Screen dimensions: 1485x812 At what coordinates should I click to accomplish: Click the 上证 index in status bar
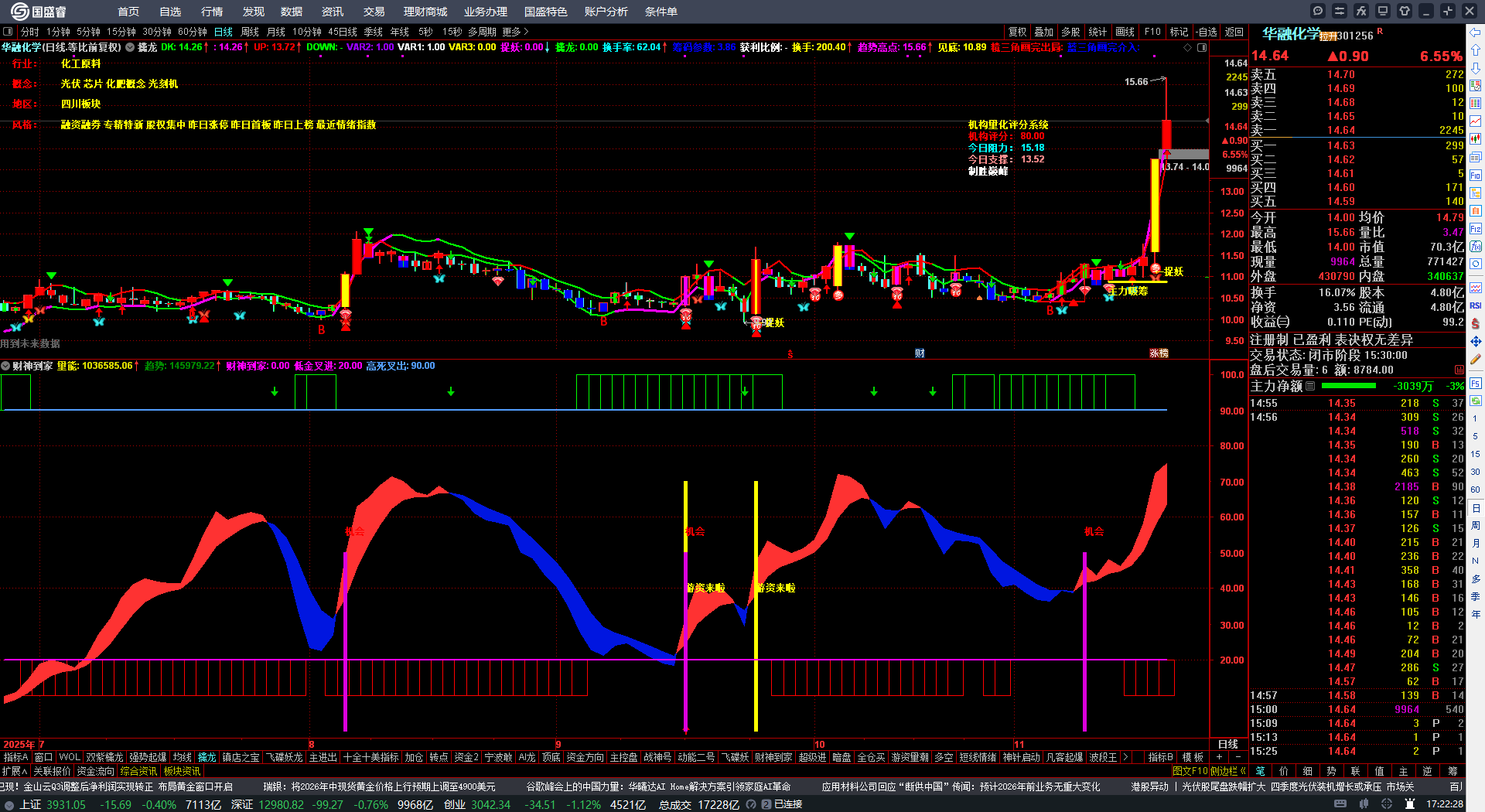pos(30,804)
